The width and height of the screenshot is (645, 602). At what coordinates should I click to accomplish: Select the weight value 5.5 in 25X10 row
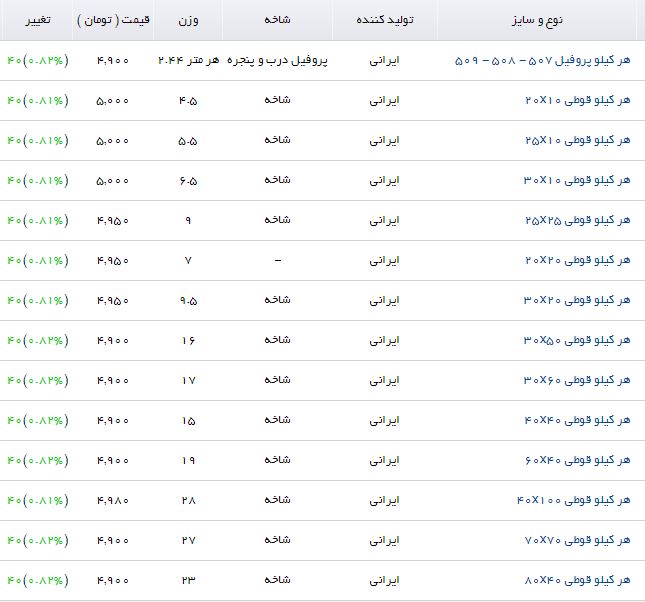[188, 141]
